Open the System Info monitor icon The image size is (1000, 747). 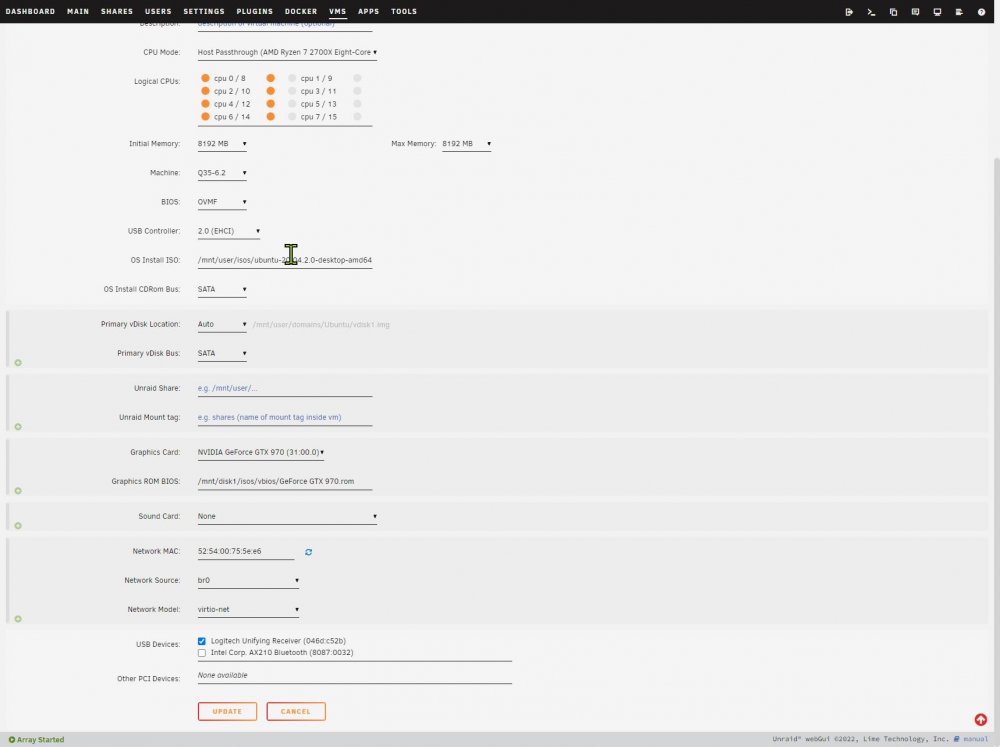(x=938, y=11)
